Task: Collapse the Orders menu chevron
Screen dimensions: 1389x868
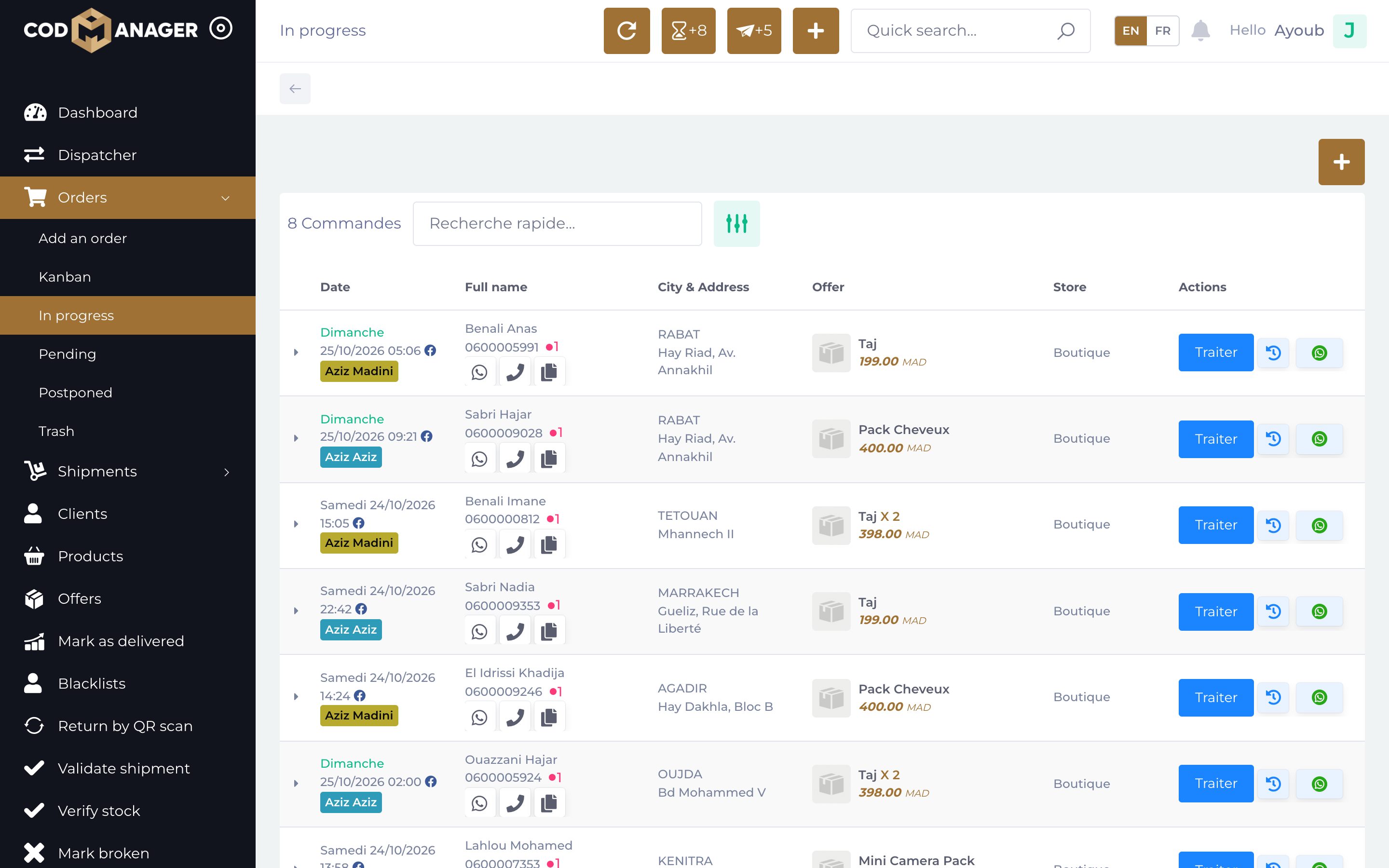Action: coord(226,198)
